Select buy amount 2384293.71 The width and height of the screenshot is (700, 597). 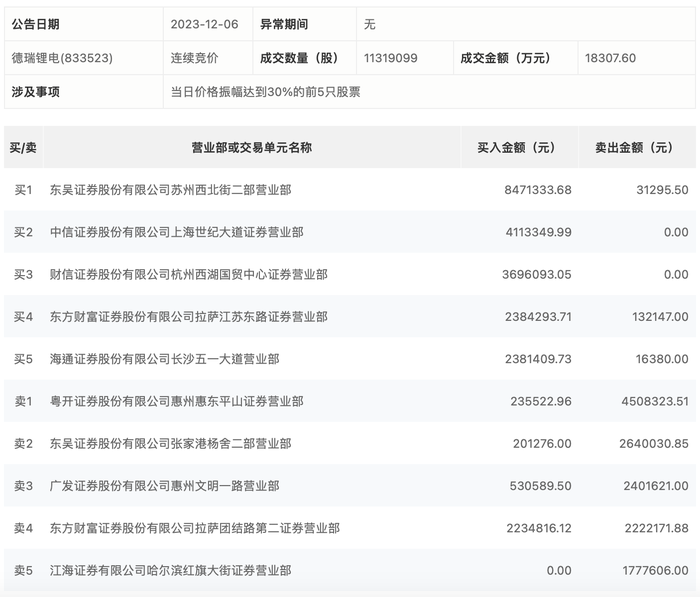click(x=538, y=317)
